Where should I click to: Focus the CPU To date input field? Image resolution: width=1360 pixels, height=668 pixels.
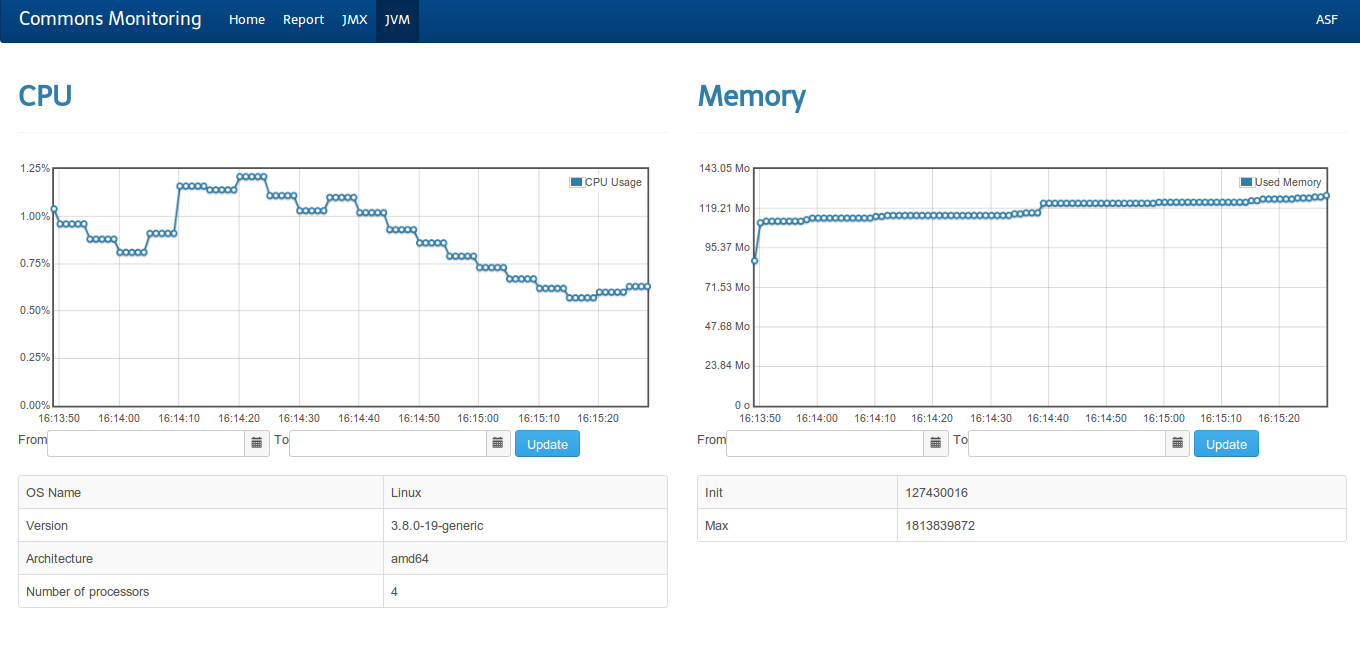(x=388, y=443)
